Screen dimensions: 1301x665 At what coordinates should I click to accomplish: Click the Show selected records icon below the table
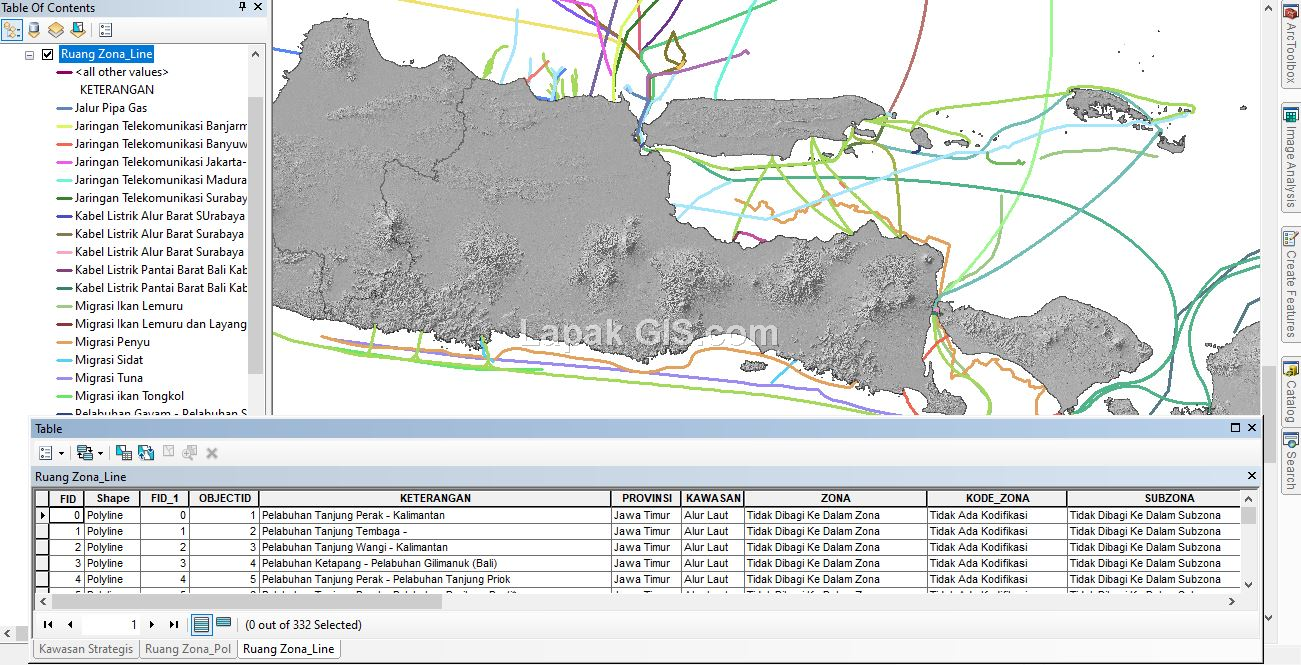coord(222,623)
